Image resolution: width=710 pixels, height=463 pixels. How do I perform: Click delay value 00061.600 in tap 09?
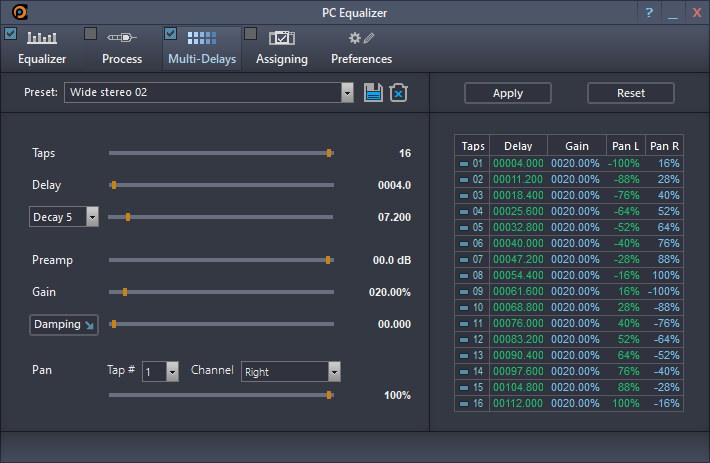click(x=518, y=291)
